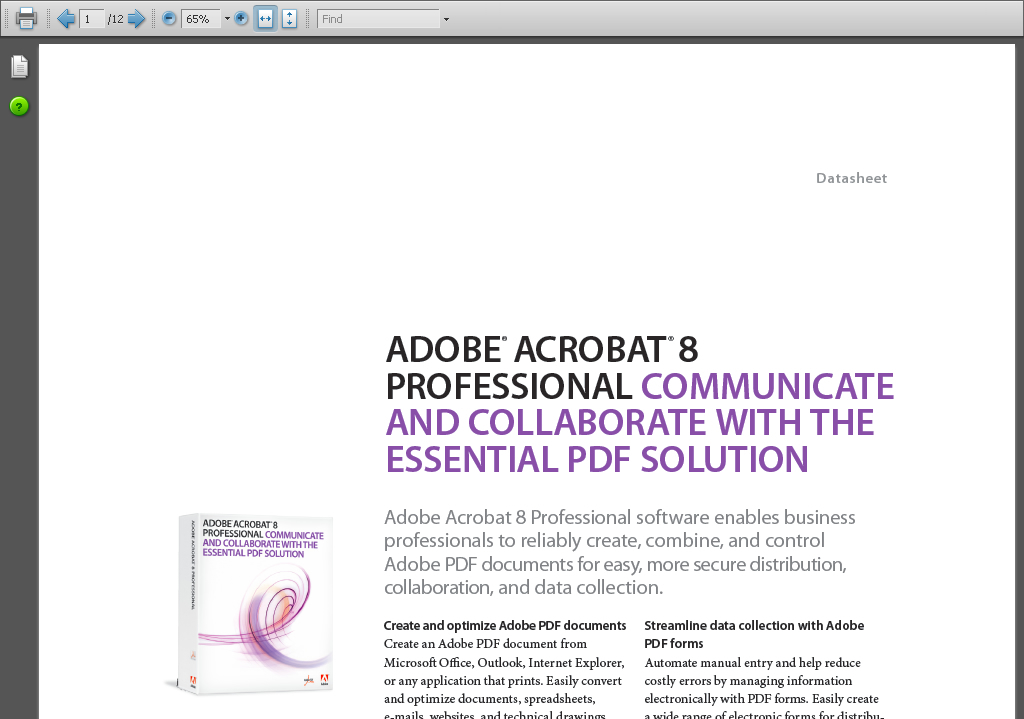The width and height of the screenshot is (1024, 719).
Task: Toggle Fit Width view mode
Action: [265, 19]
